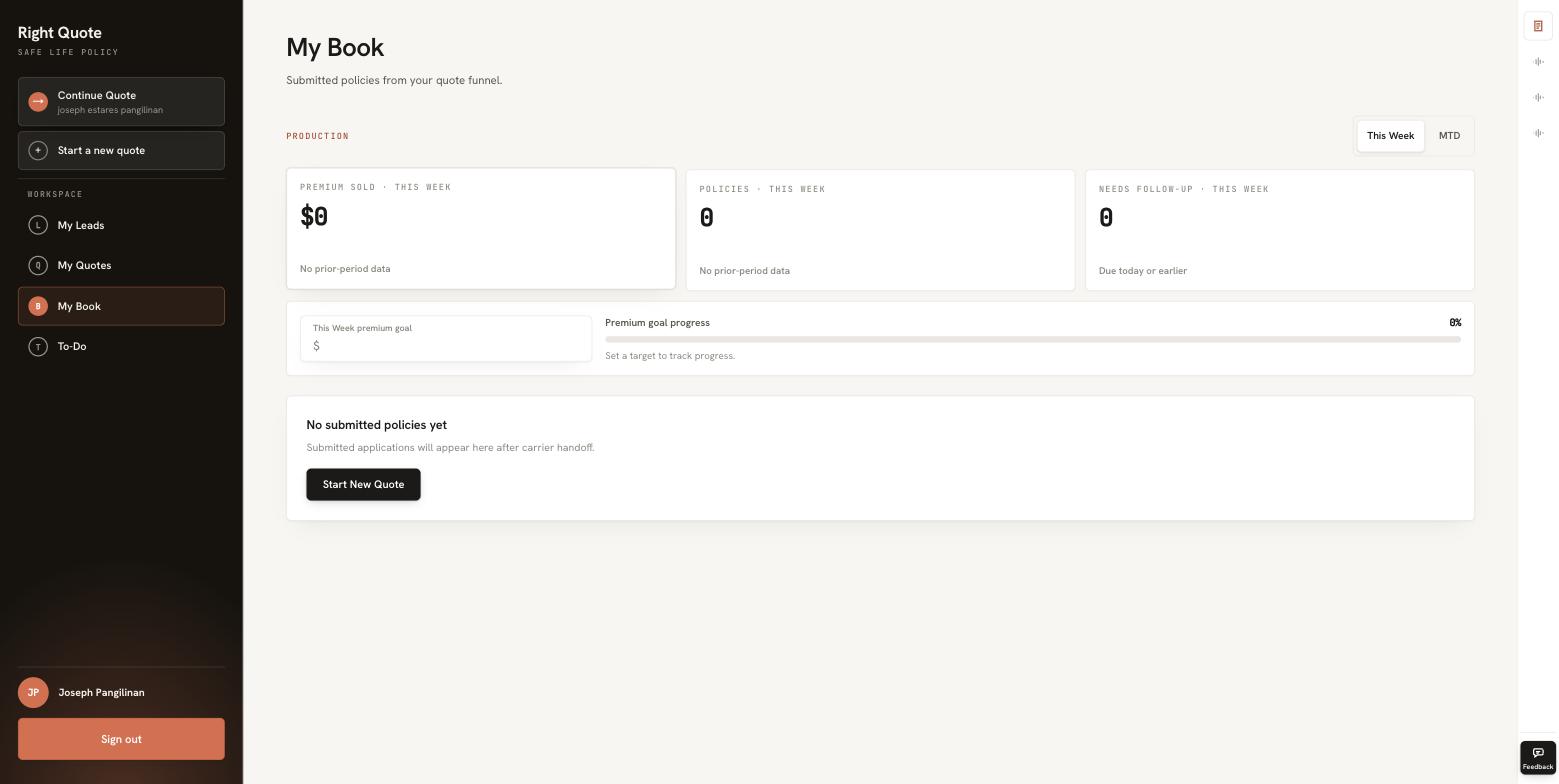Select the Needs Follow-Up This Week card
1559x784 pixels.
[x=1280, y=230]
